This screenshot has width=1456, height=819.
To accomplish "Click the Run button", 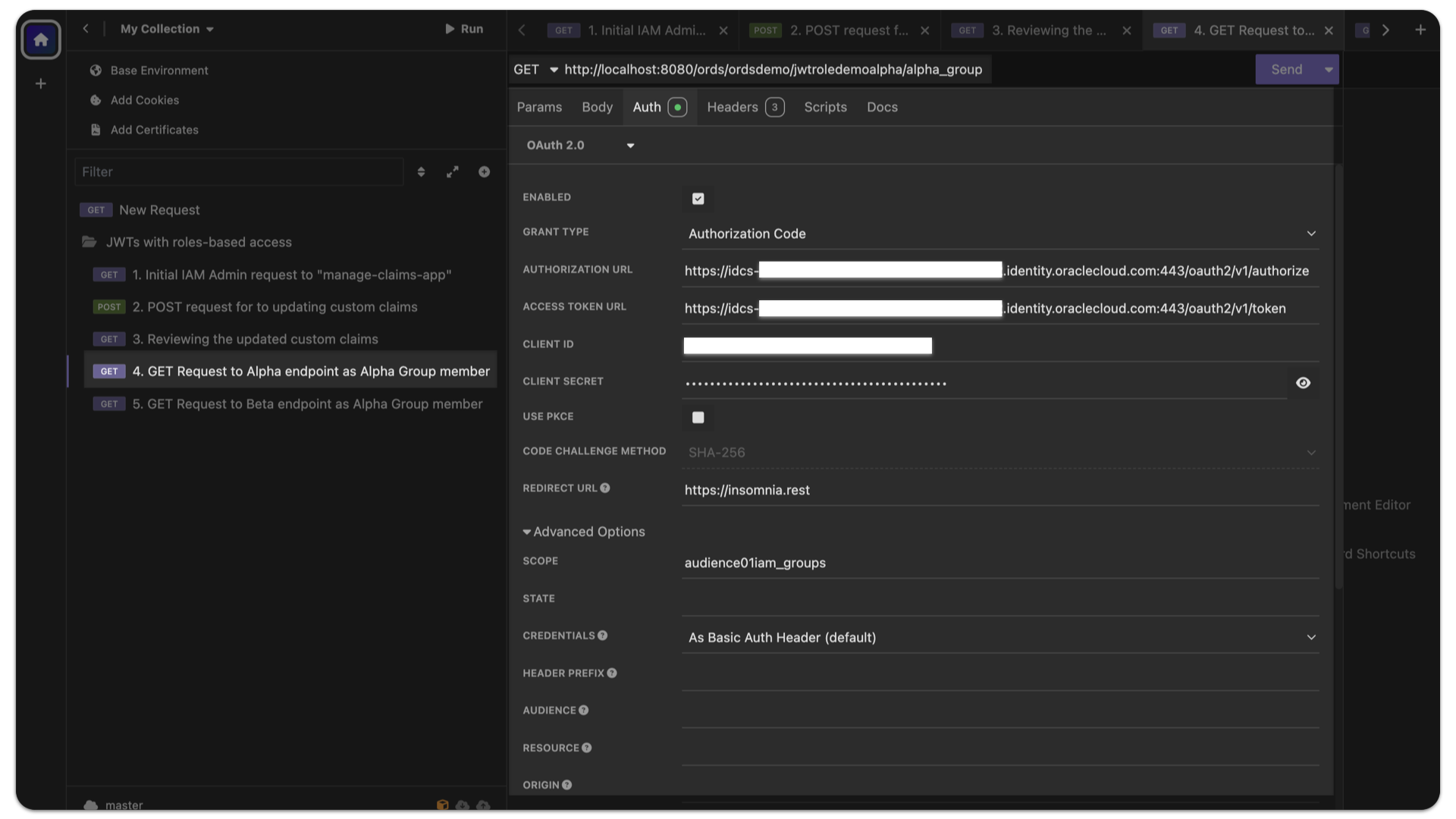I will coord(464,29).
